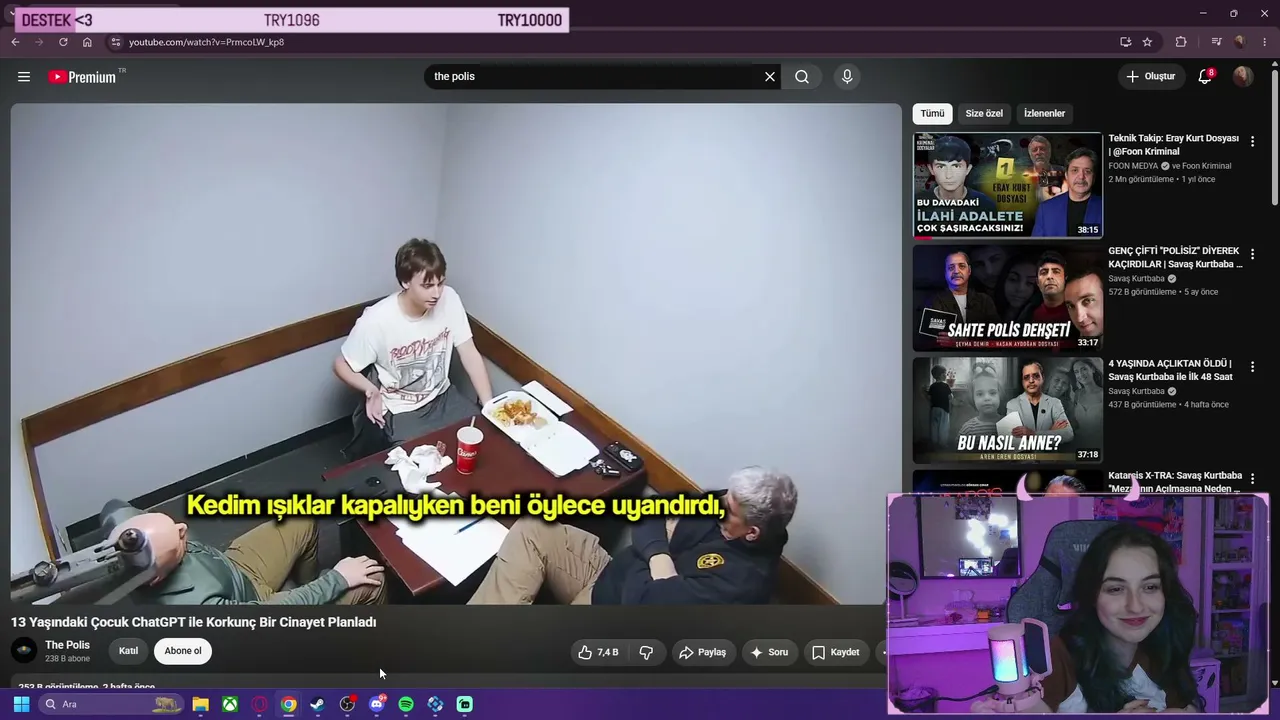Click "238 B abone" subscriber count
Image resolution: width=1280 pixels, height=720 pixels.
pos(67,659)
